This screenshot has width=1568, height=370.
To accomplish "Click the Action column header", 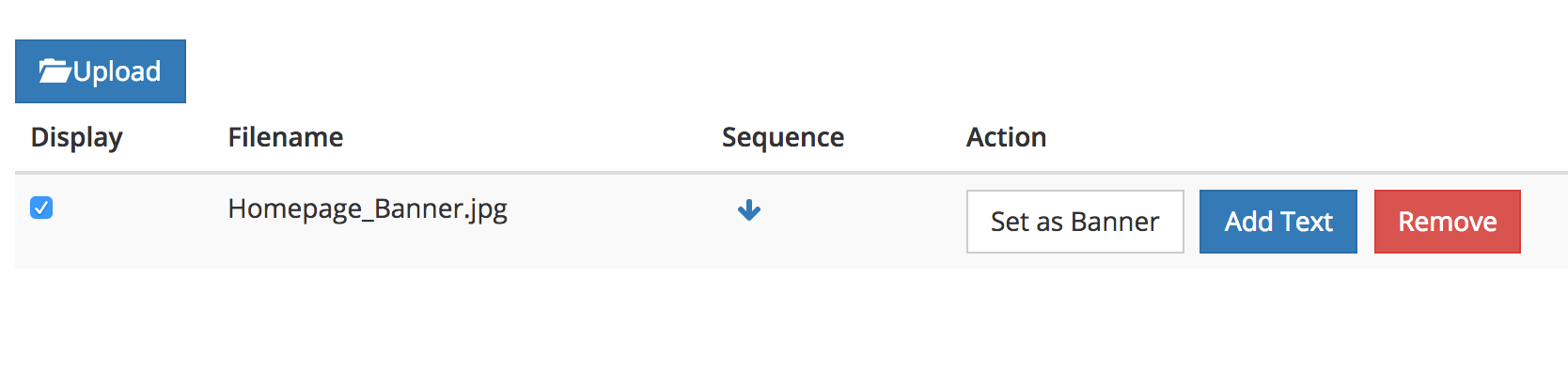I will pyautogui.click(x=1007, y=137).
